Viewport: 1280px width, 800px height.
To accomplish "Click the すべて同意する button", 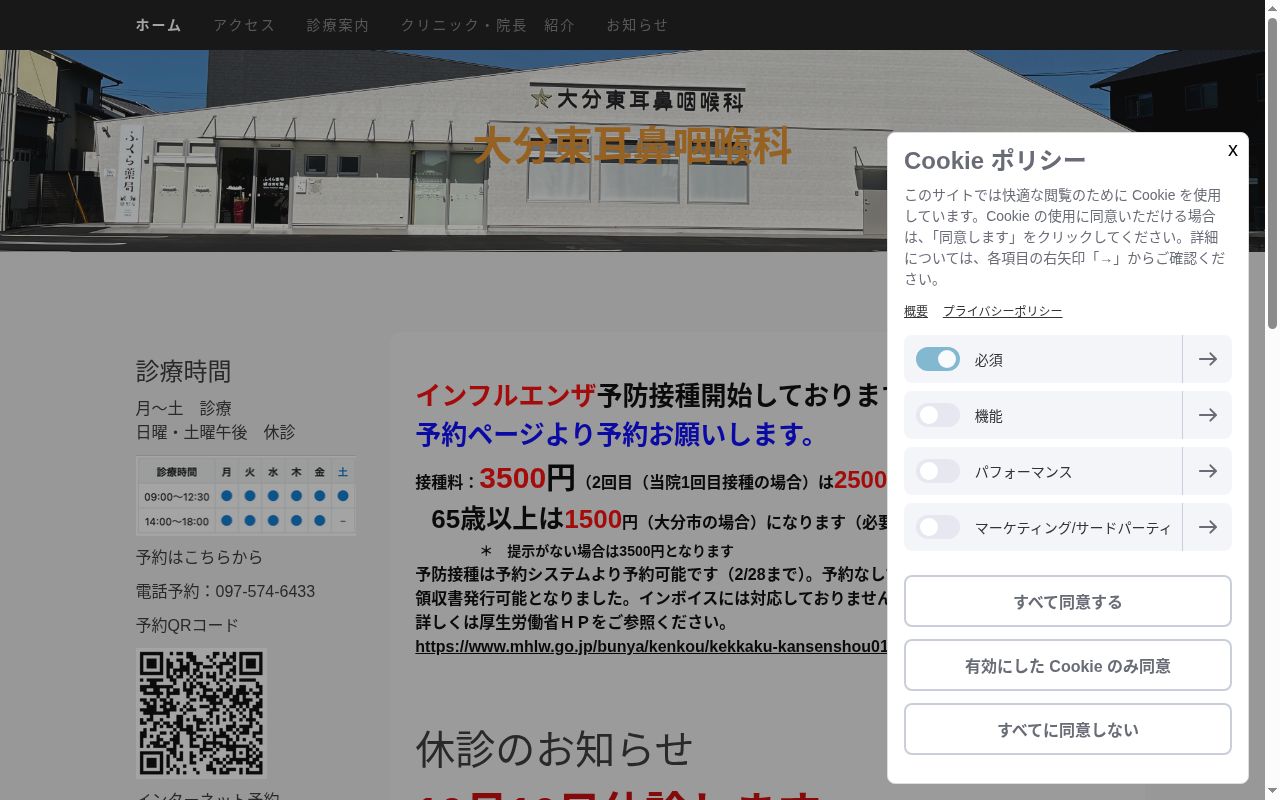I will [x=1068, y=601].
